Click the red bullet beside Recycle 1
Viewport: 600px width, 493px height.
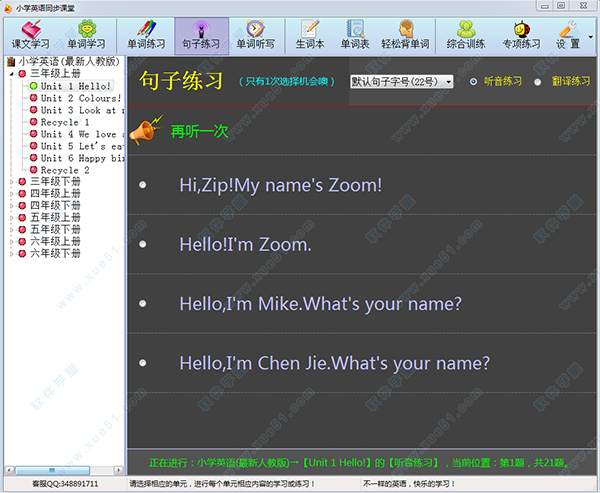pyautogui.click(x=34, y=122)
